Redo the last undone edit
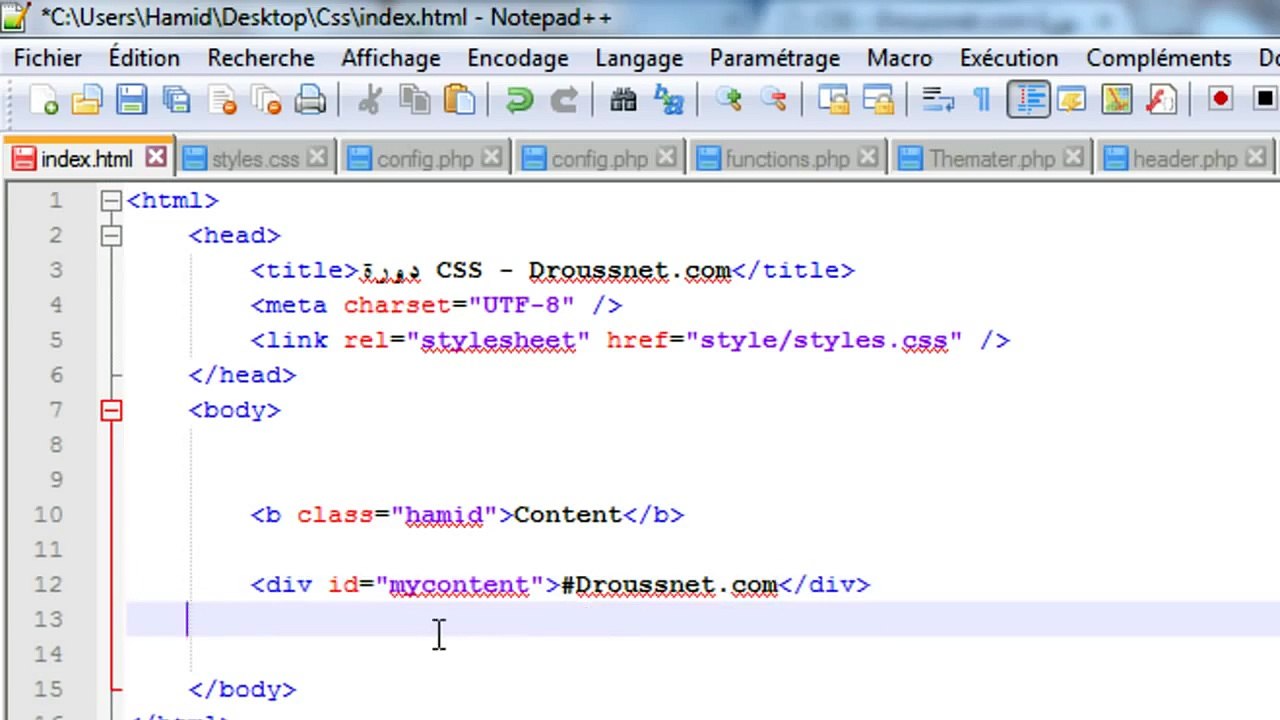Image resolution: width=1280 pixels, height=720 pixels. point(564,100)
